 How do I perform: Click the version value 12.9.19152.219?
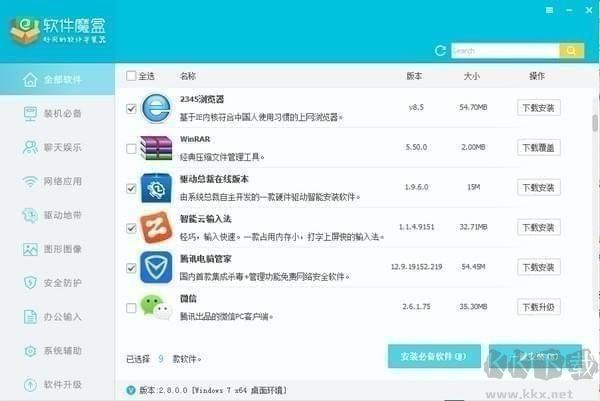coord(416,267)
